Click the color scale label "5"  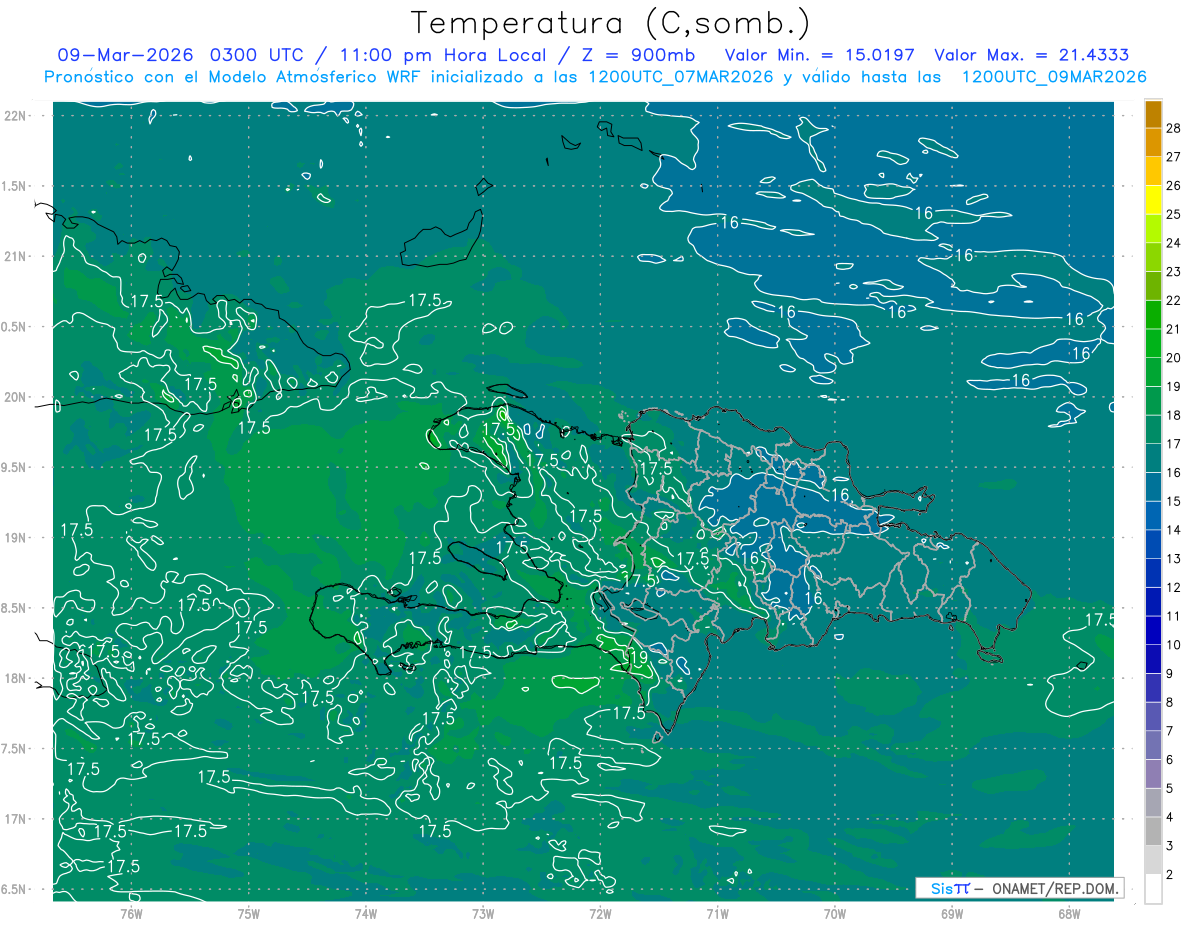pos(1170,789)
